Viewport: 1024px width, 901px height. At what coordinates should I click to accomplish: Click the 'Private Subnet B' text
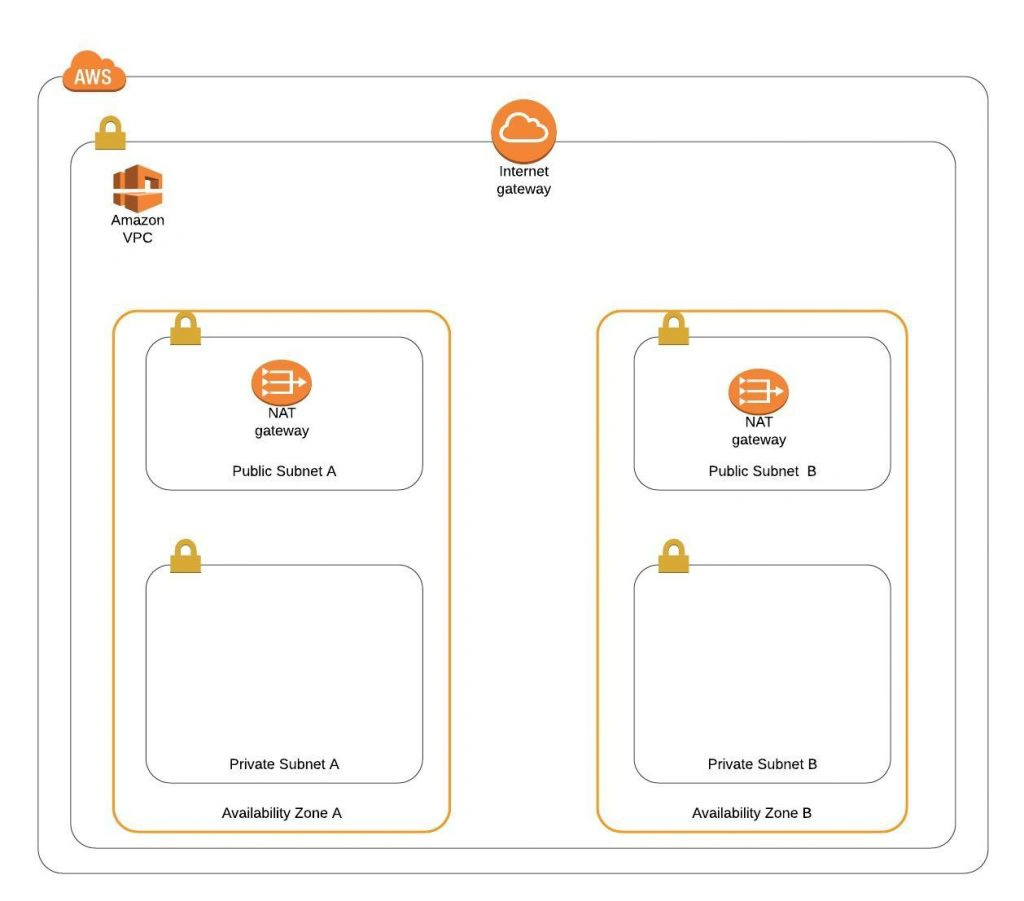[762, 764]
